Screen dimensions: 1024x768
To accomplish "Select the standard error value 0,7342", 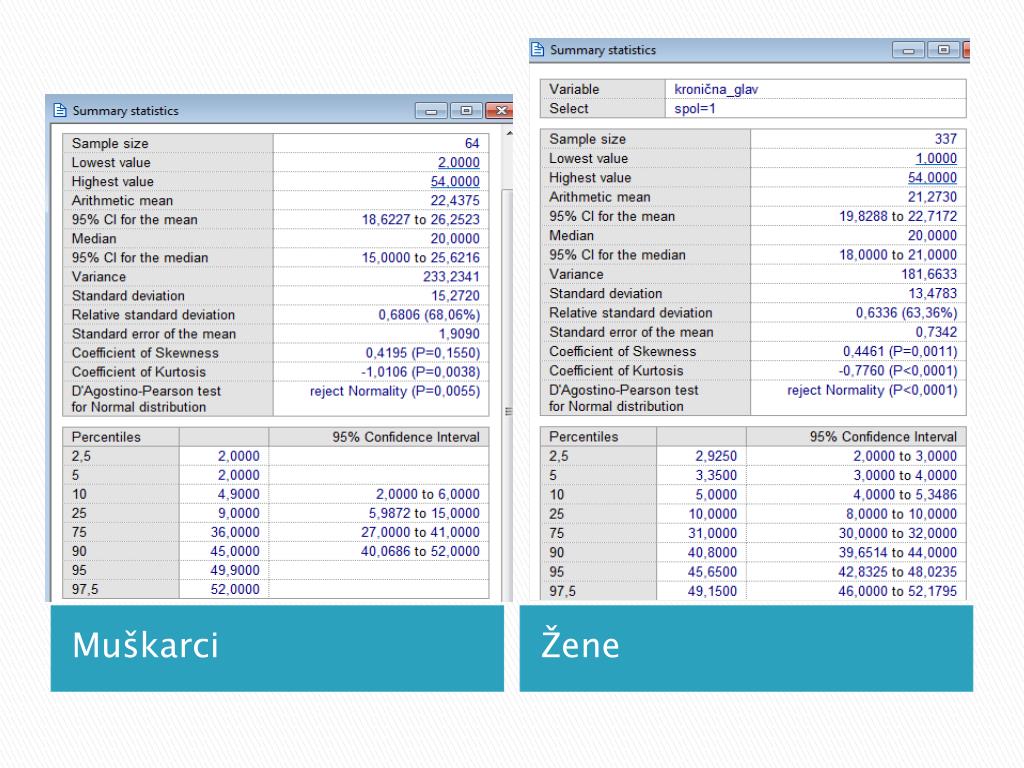I will point(936,332).
